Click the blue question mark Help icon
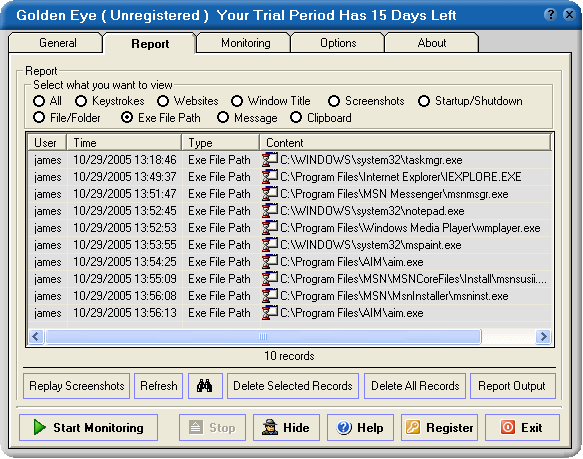Screen dimensions: 583x459 click(x=344, y=427)
